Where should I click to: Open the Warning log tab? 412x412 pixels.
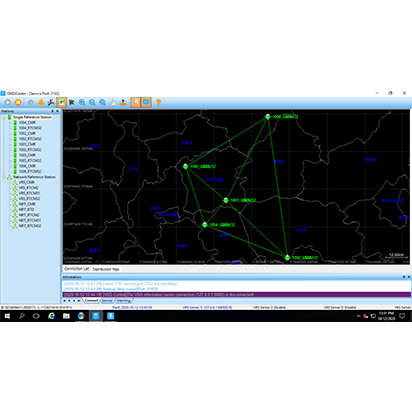click(x=123, y=301)
